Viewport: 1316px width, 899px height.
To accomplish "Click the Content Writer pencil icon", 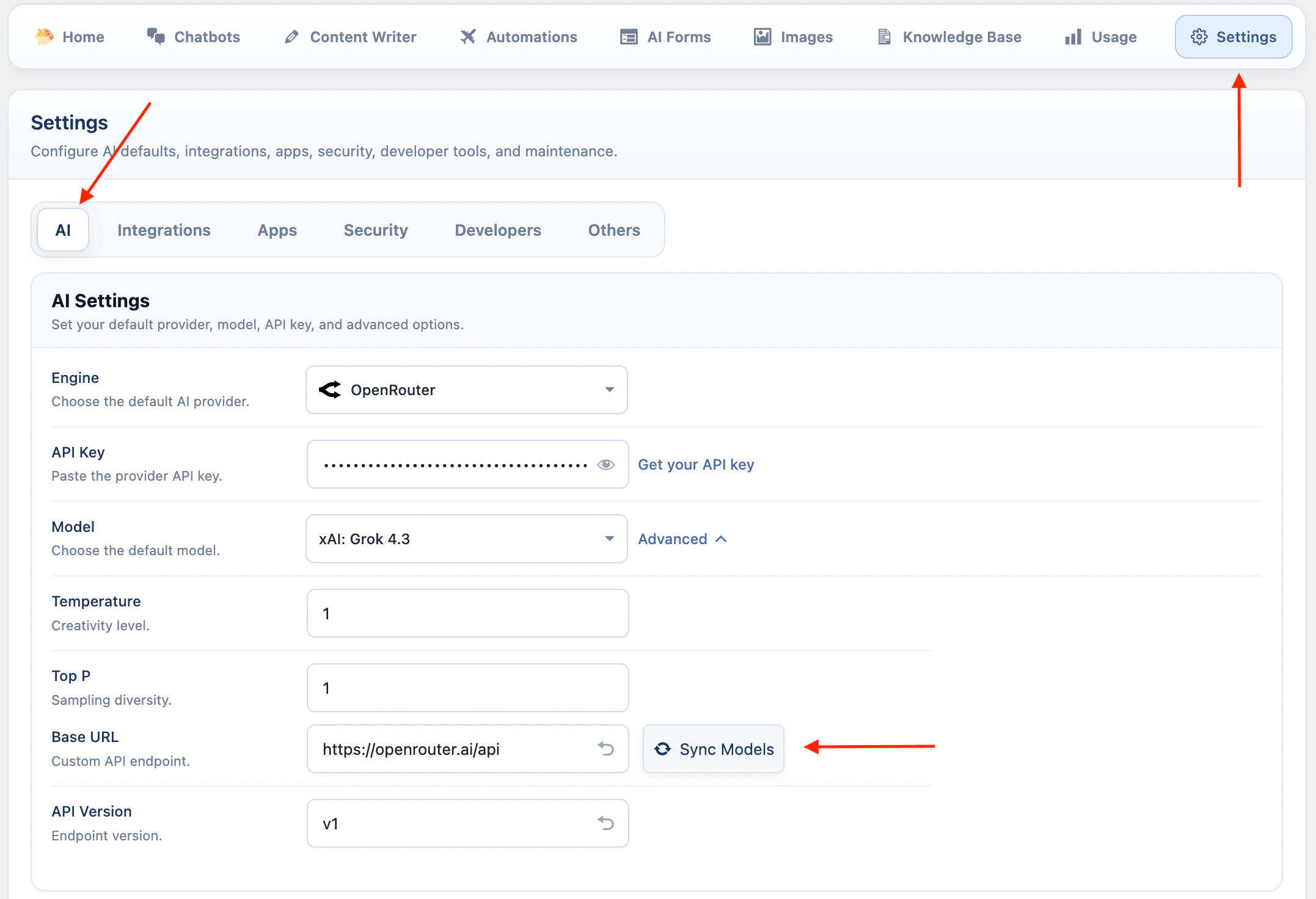I will click(x=292, y=37).
